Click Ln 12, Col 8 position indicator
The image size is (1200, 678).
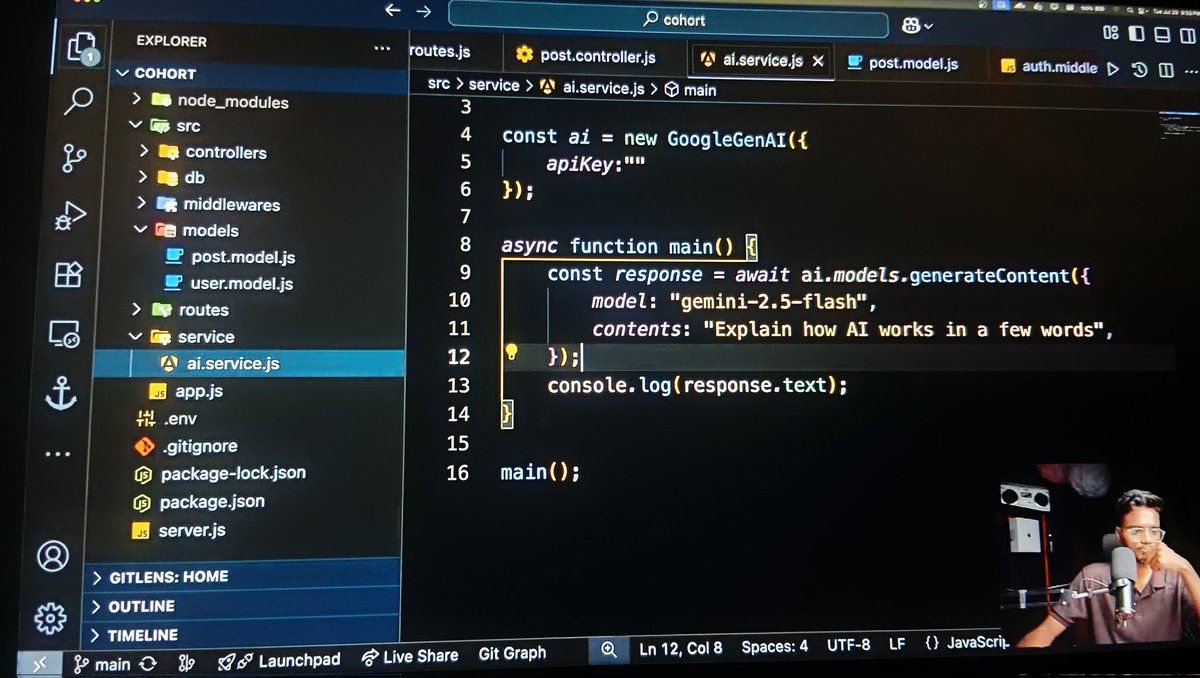point(680,648)
